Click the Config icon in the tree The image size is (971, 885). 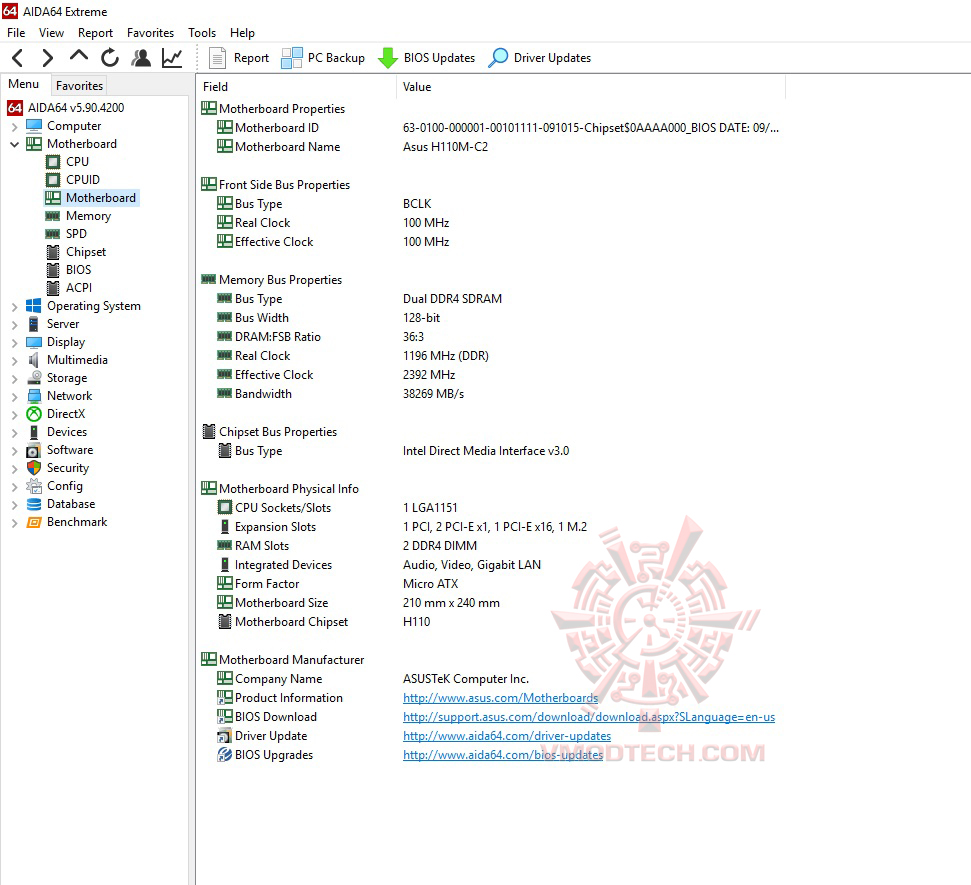click(33, 486)
